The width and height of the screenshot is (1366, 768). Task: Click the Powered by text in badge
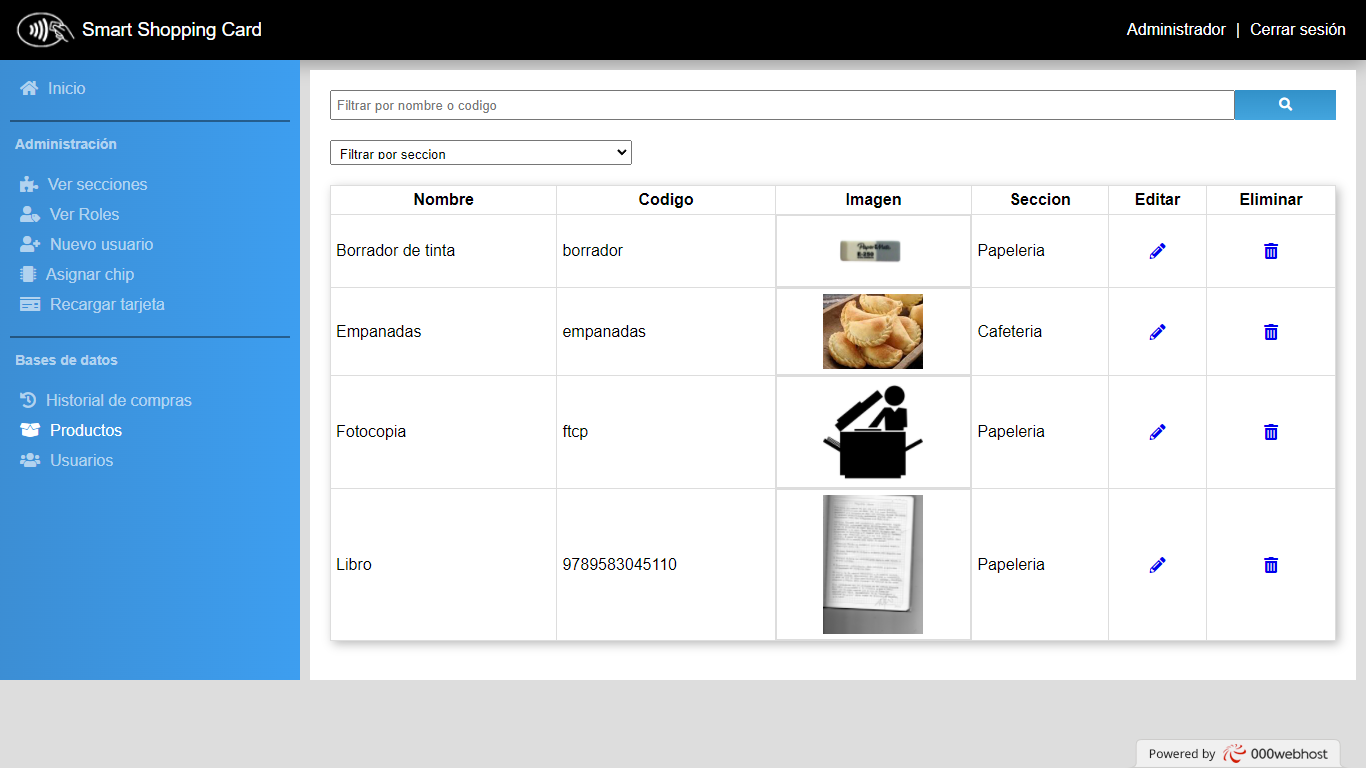click(x=1182, y=754)
